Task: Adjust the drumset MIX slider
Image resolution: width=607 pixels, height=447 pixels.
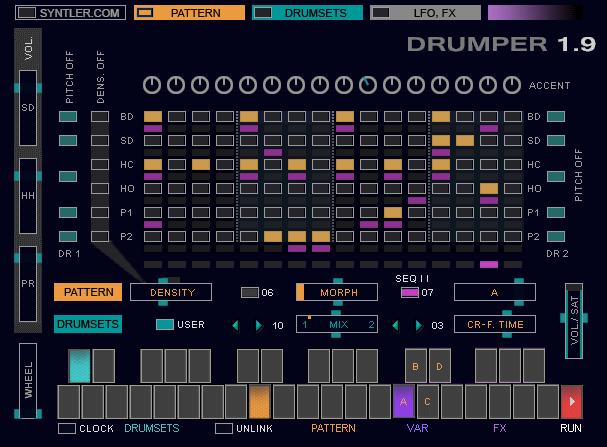Action: coord(337,324)
